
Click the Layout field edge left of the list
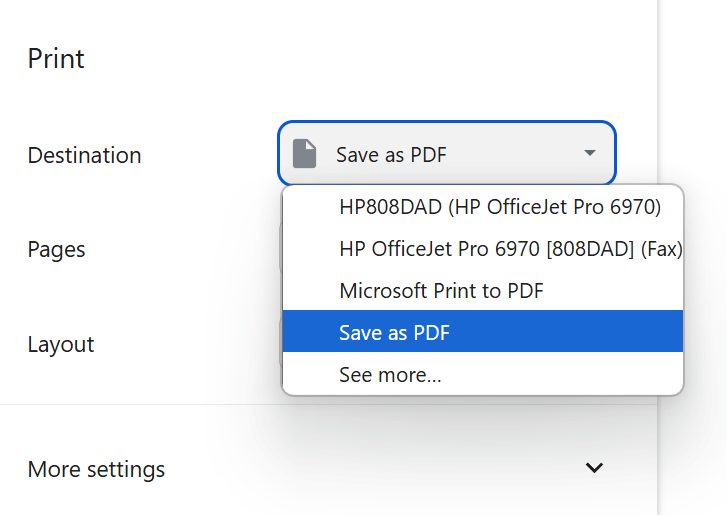coord(280,344)
